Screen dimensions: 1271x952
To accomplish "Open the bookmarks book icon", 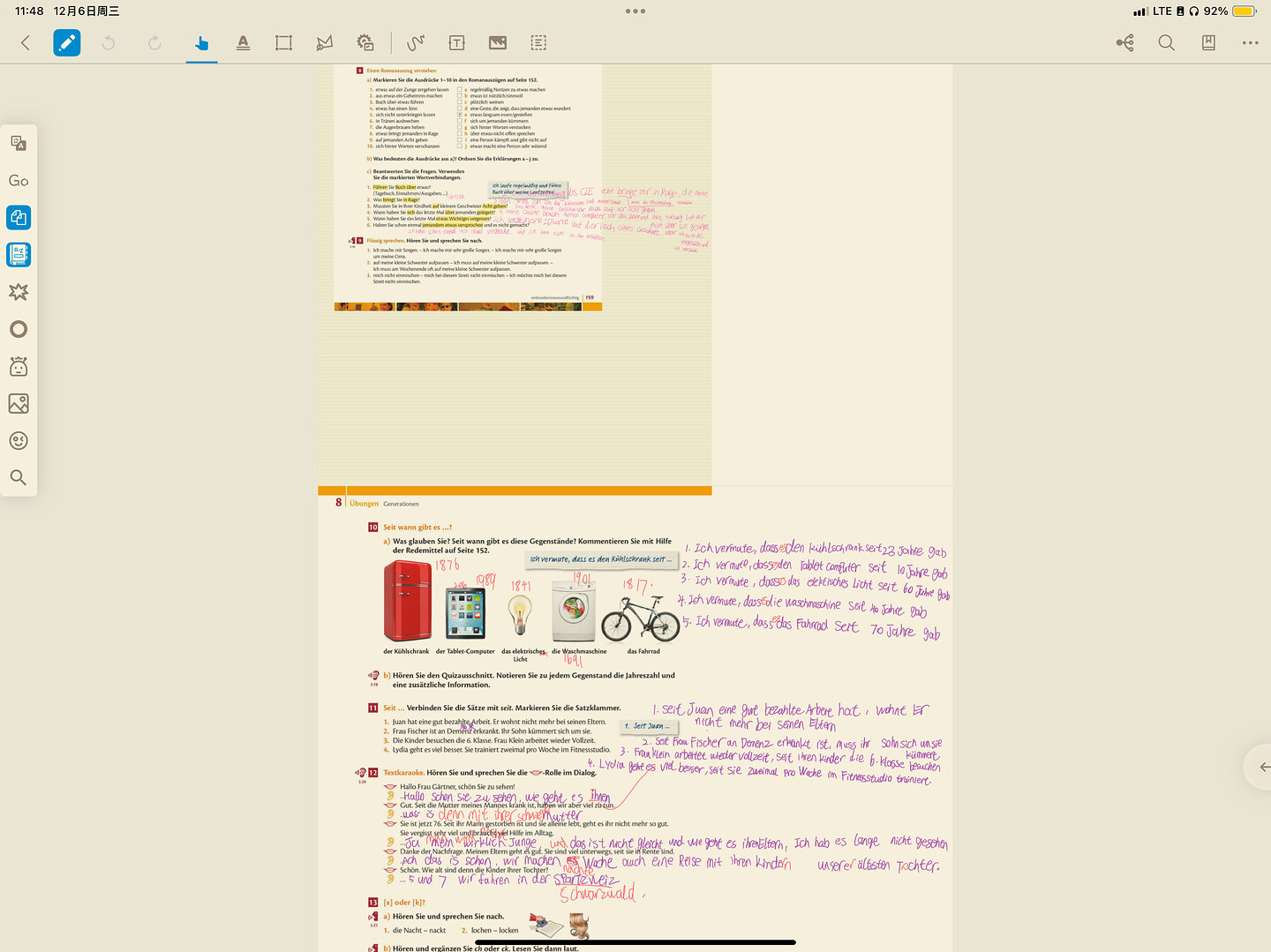I will (1208, 42).
